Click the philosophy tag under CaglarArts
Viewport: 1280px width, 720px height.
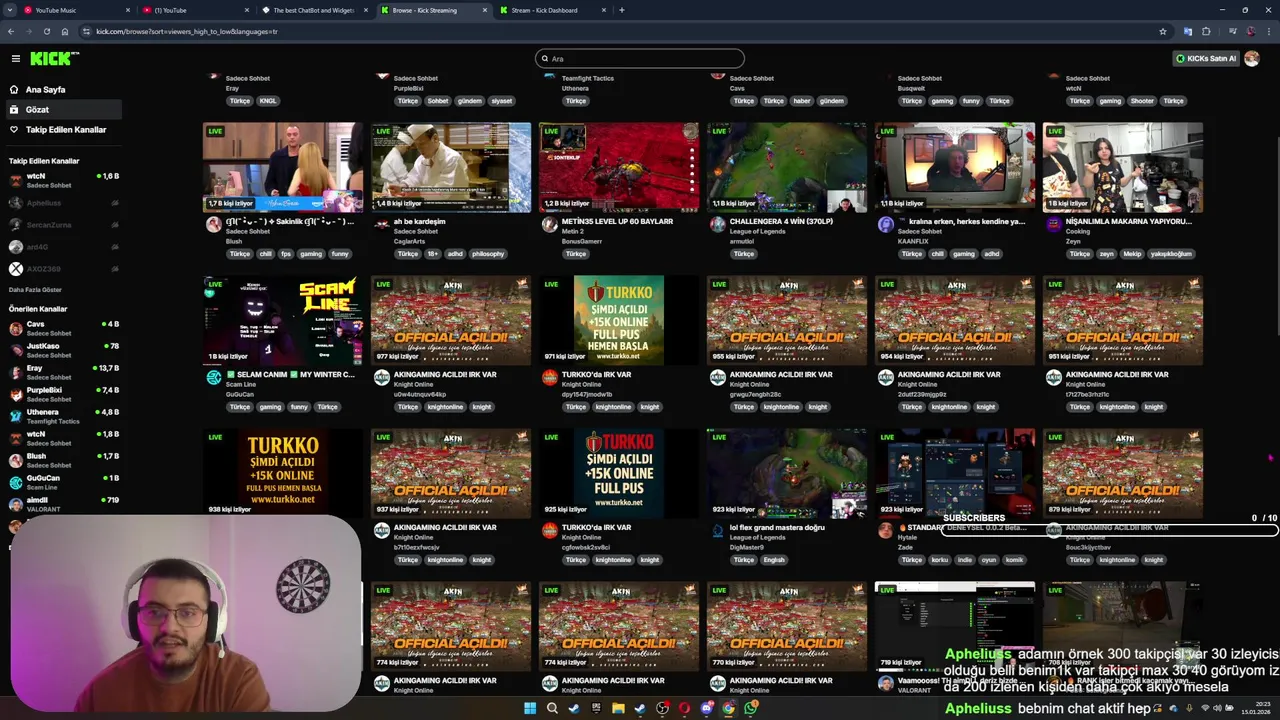(x=488, y=254)
